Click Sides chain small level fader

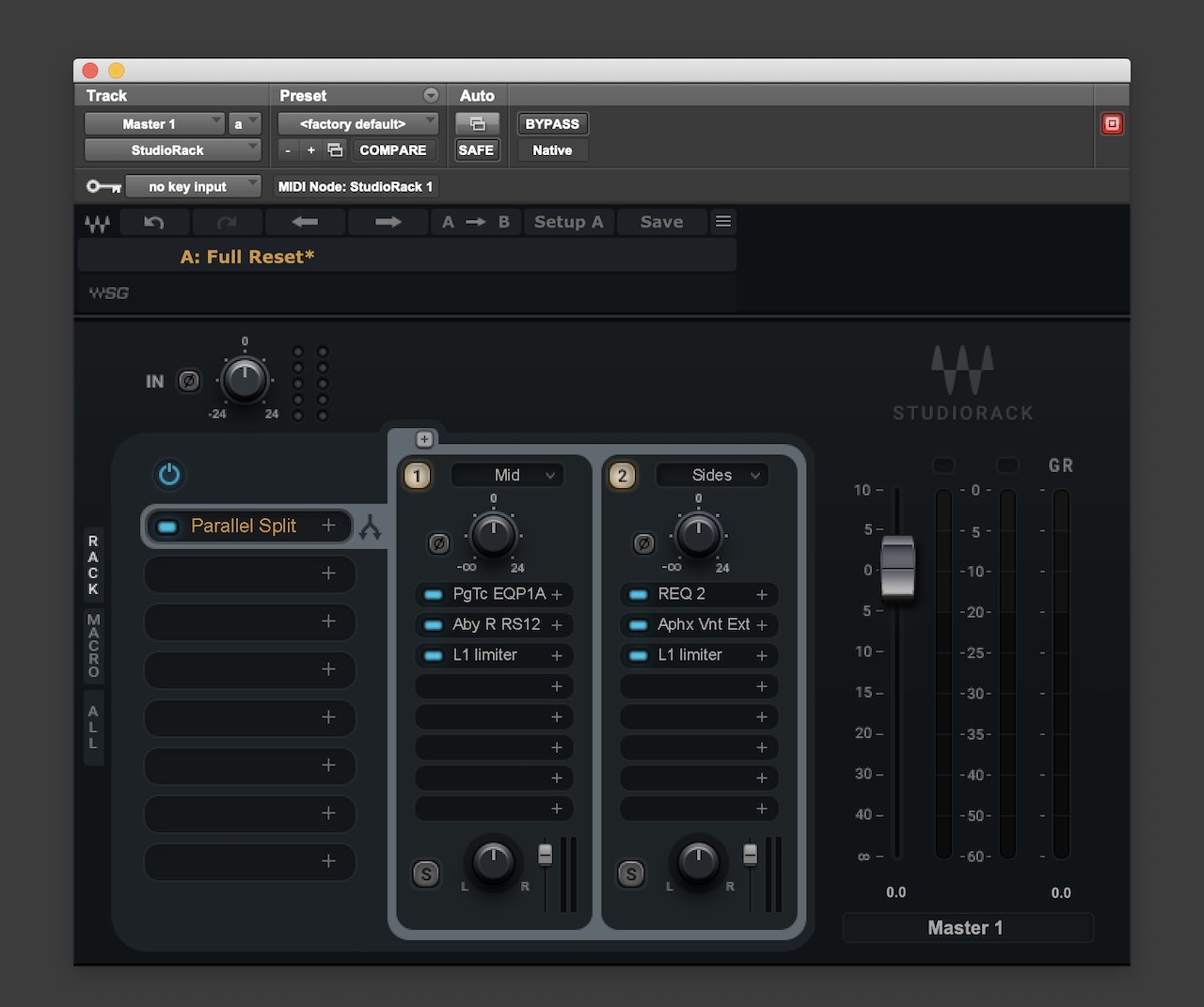[751, 854]
